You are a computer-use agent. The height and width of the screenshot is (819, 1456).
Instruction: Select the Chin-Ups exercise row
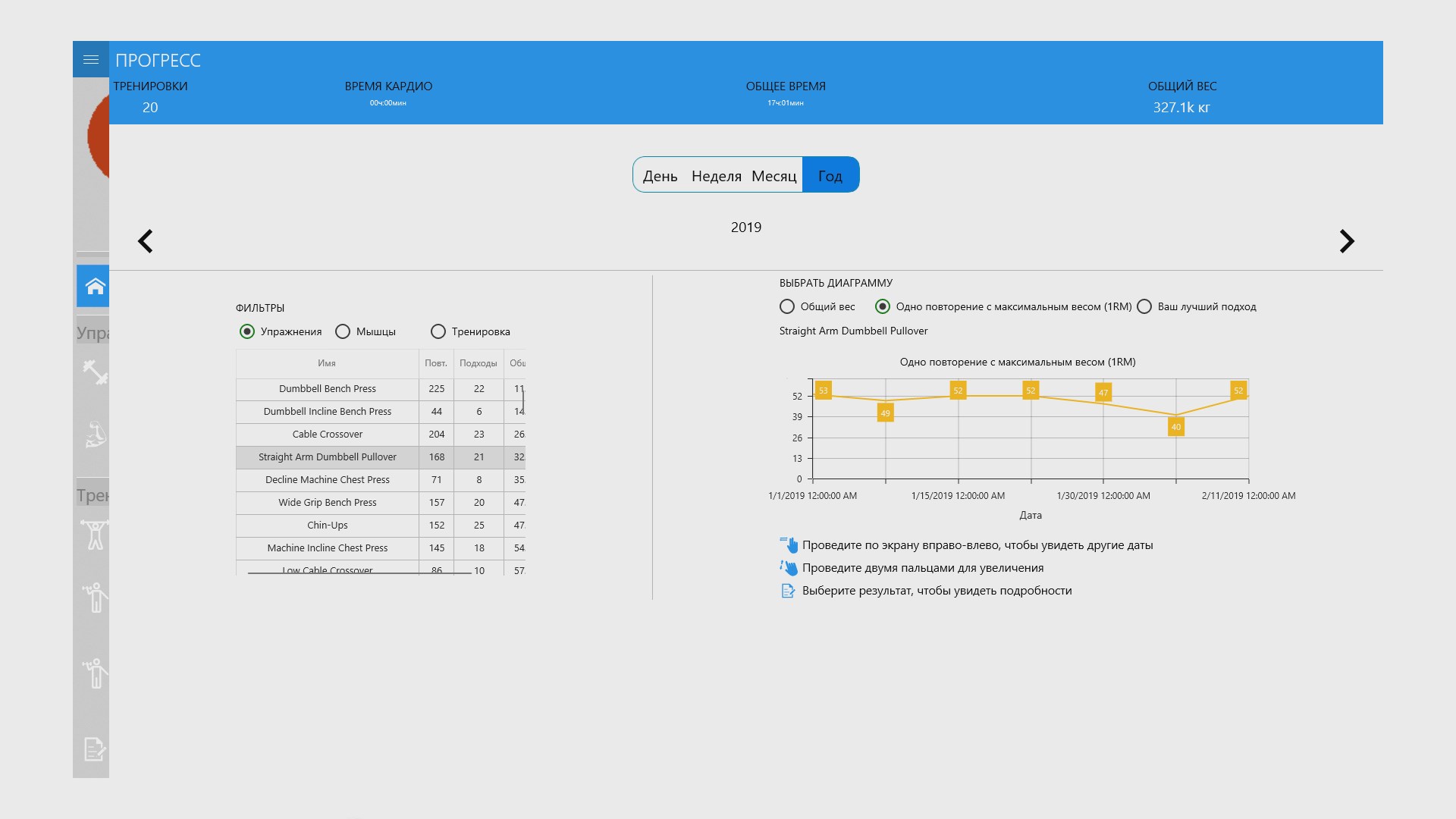click(x=327, y=526)
